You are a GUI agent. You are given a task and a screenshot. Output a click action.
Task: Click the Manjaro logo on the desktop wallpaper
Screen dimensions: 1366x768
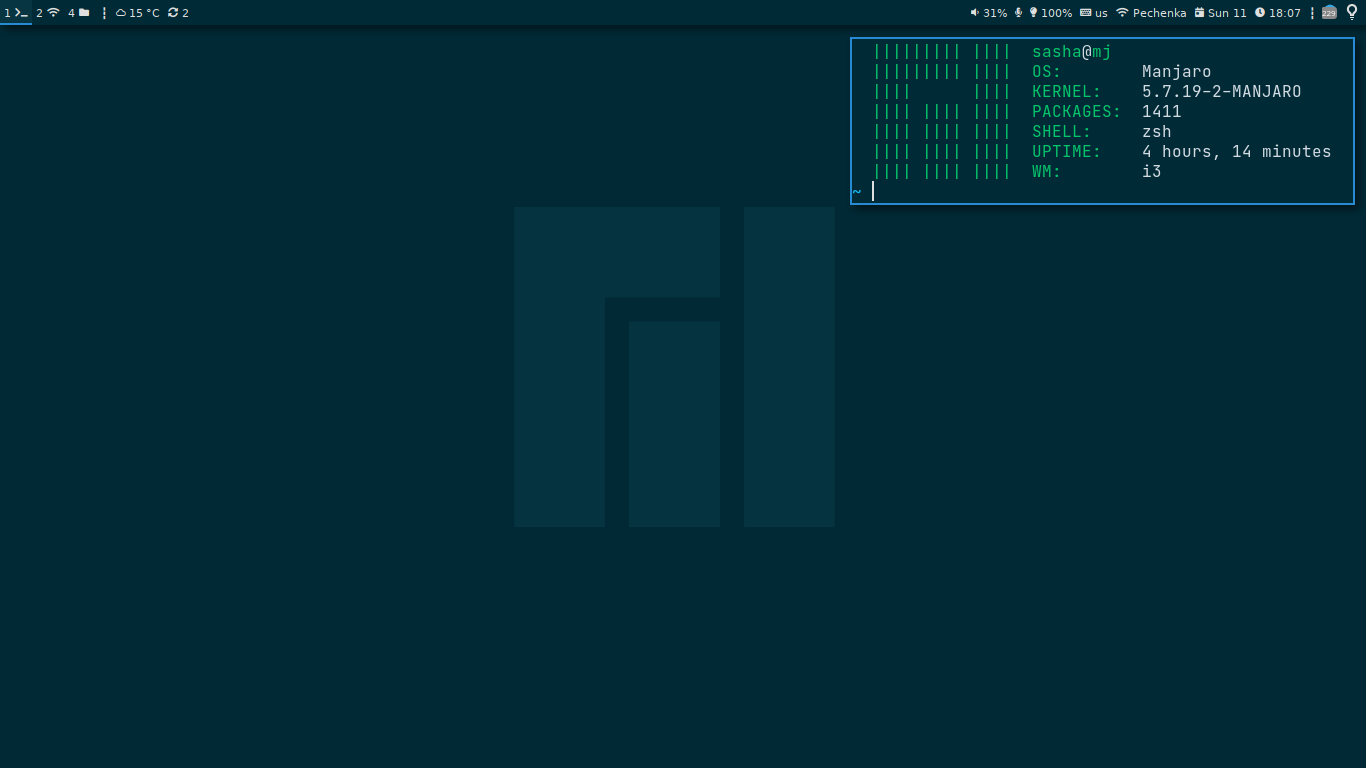674,366
